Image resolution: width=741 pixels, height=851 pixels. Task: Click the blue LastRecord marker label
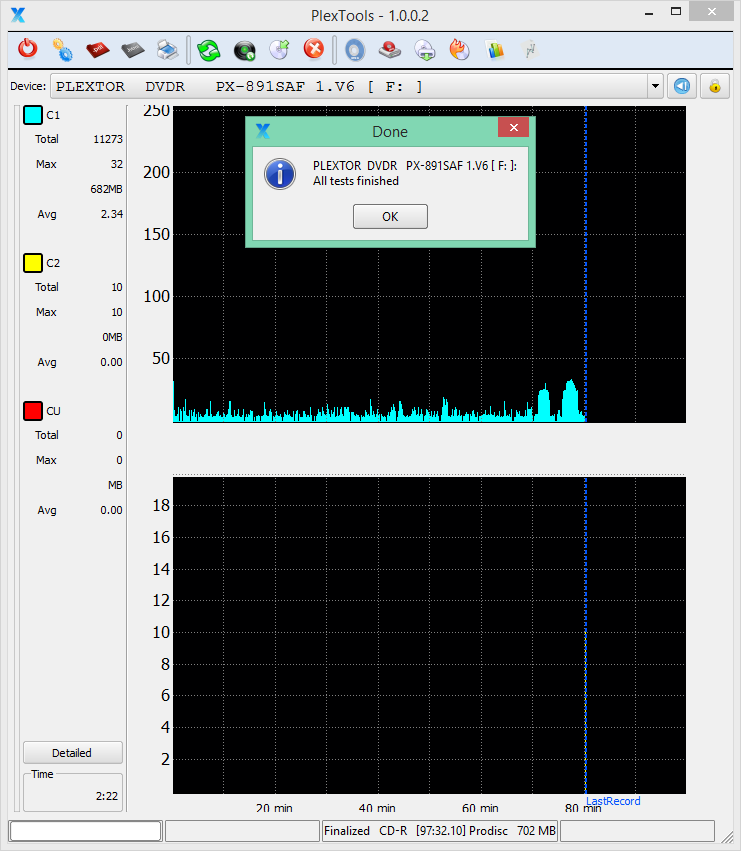tap(613, 801)
